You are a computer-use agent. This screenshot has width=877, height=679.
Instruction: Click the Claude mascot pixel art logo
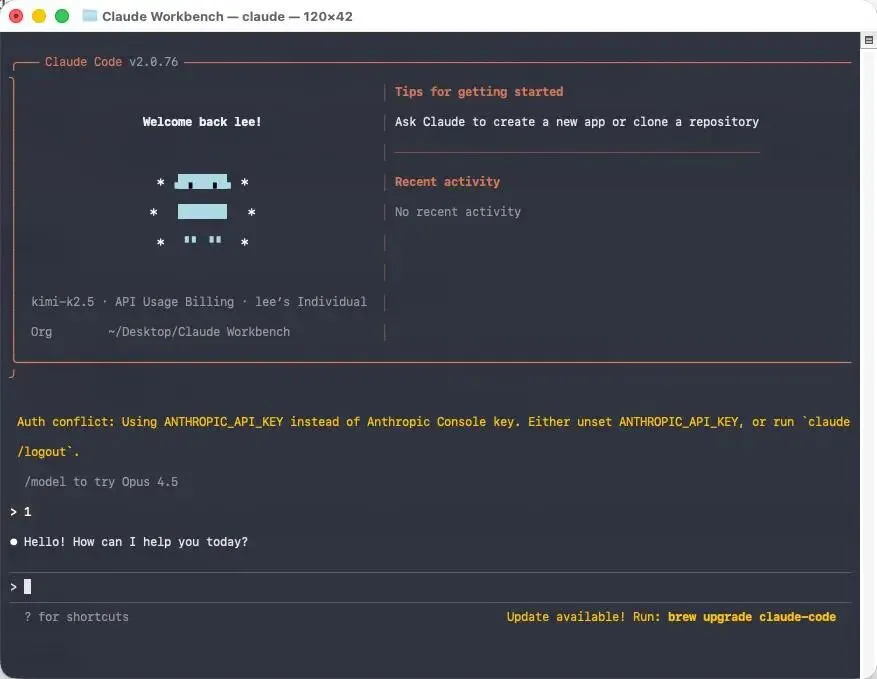point(202,211)
